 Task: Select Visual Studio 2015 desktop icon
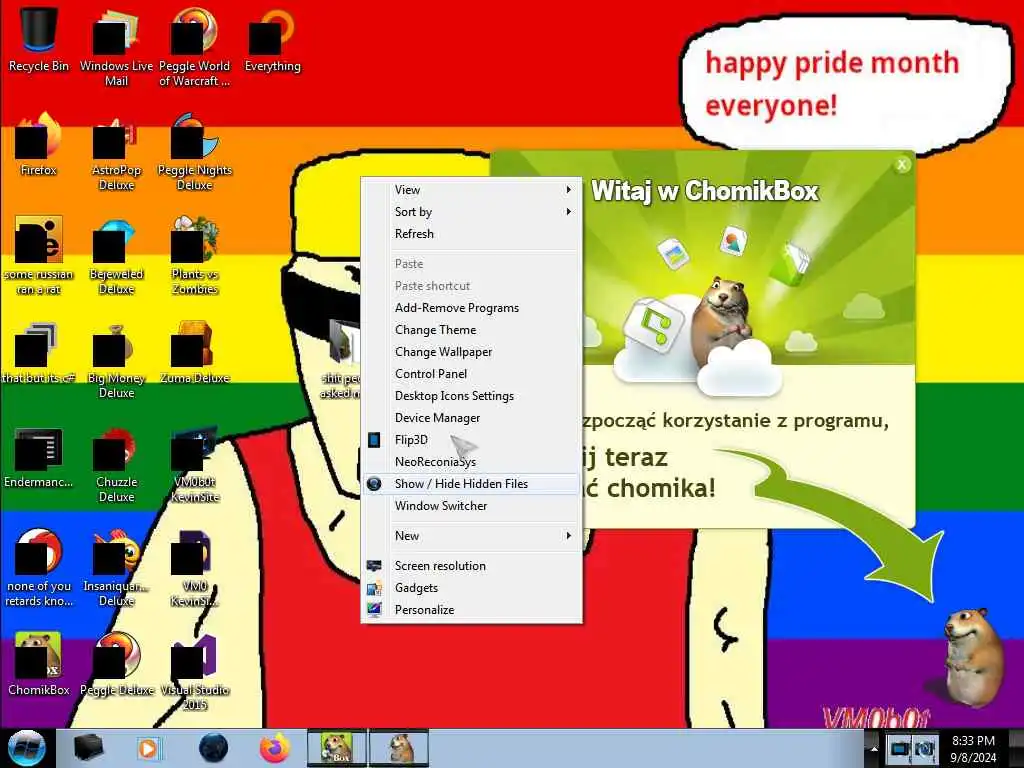[194, 671]
